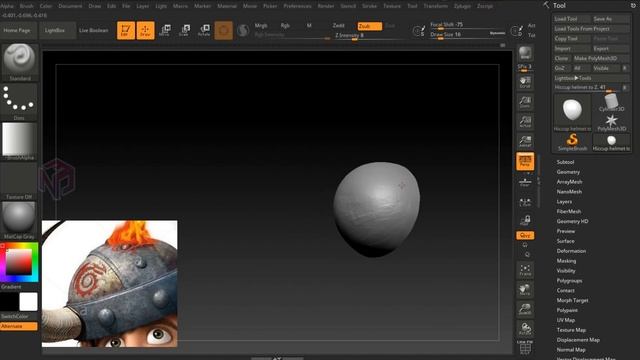Select the Draw mode button
Viewport: 640px width, 360px height.
coord(145,31)
